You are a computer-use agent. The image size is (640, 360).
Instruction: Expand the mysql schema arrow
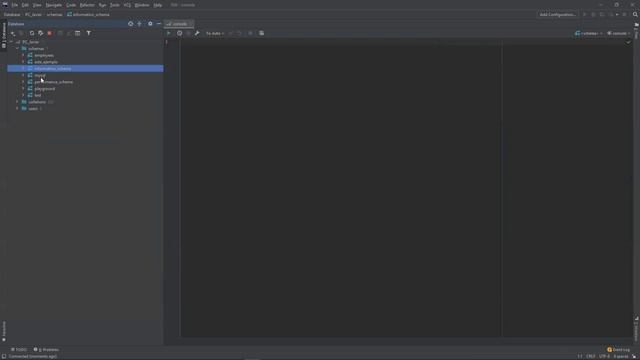[x=23, y=75]
